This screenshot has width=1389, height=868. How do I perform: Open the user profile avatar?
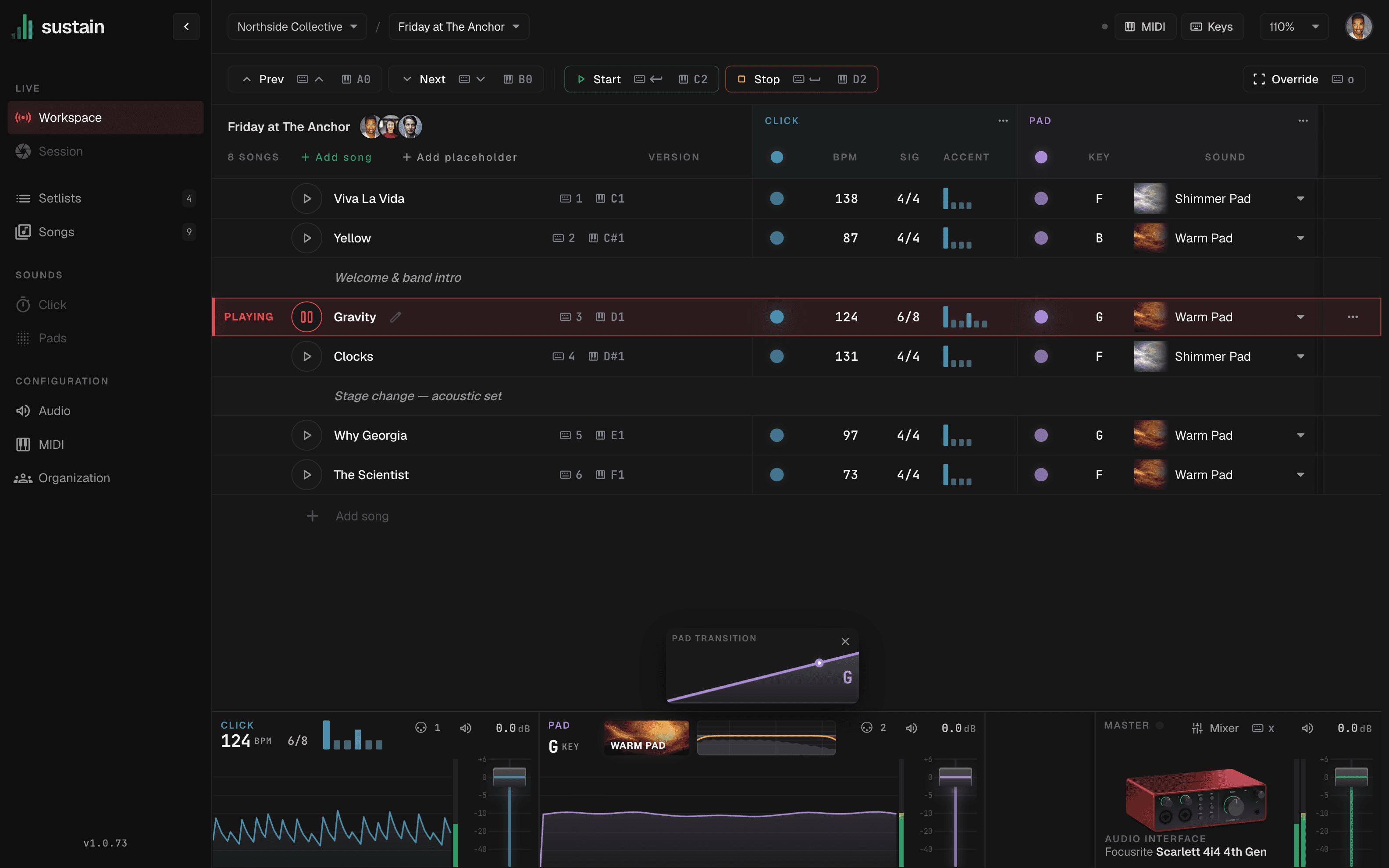[x=1359, y=26]
